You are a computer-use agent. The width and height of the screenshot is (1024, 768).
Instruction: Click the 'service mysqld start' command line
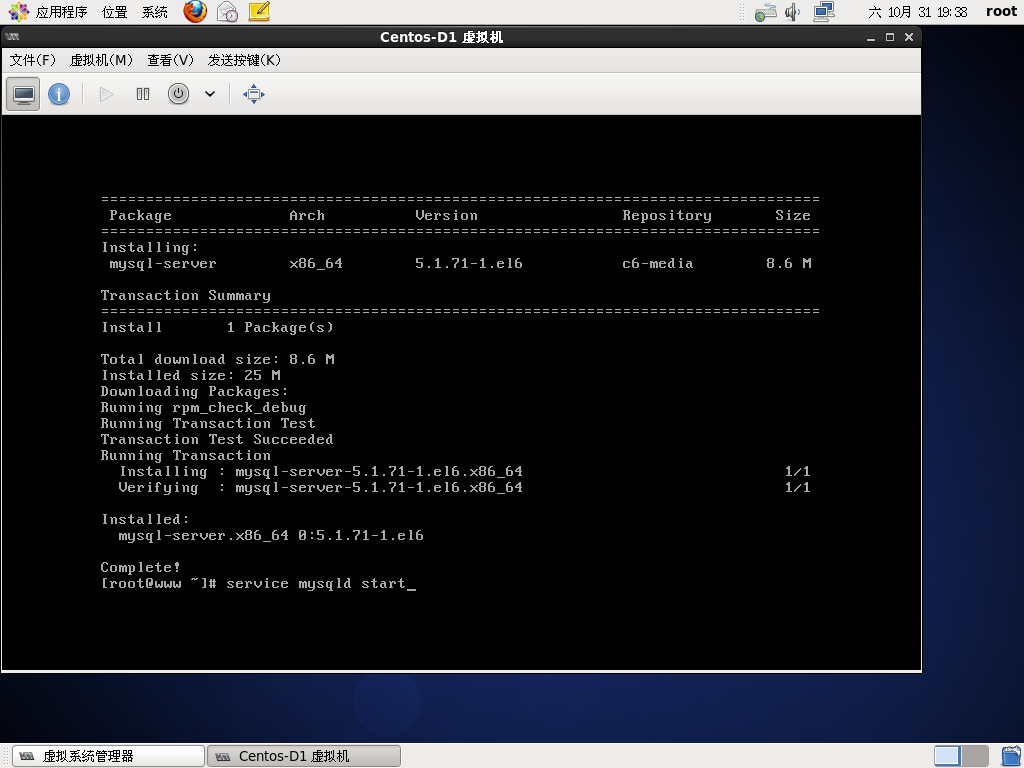tap(316, 583)
